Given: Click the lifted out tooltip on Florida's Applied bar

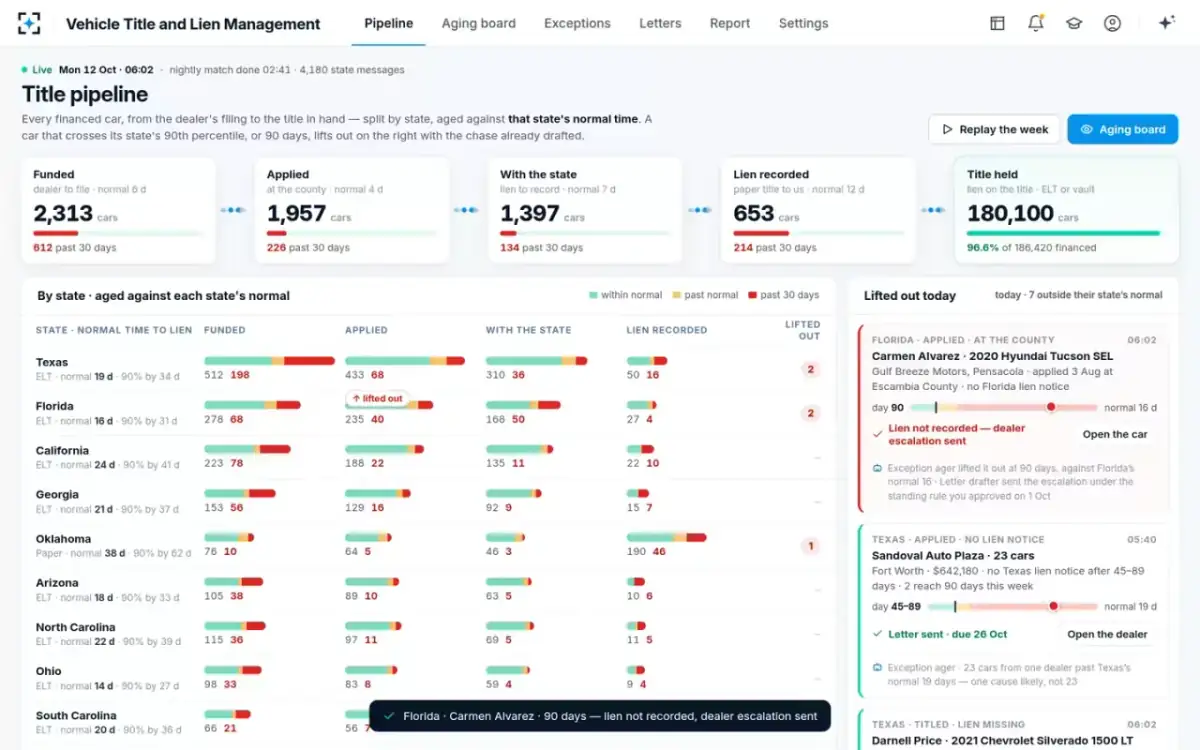Looking at the screenshot, I should [378, 398].
